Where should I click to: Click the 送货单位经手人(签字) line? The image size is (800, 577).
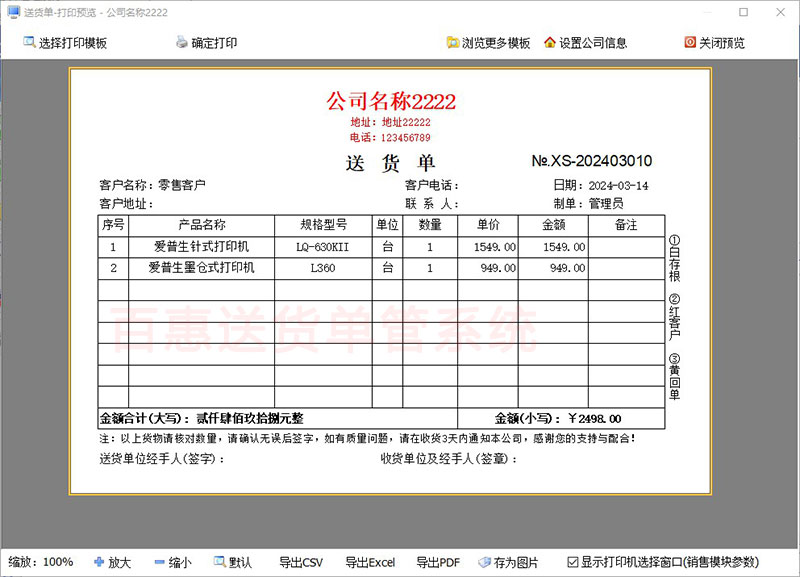tap(162, 459)
